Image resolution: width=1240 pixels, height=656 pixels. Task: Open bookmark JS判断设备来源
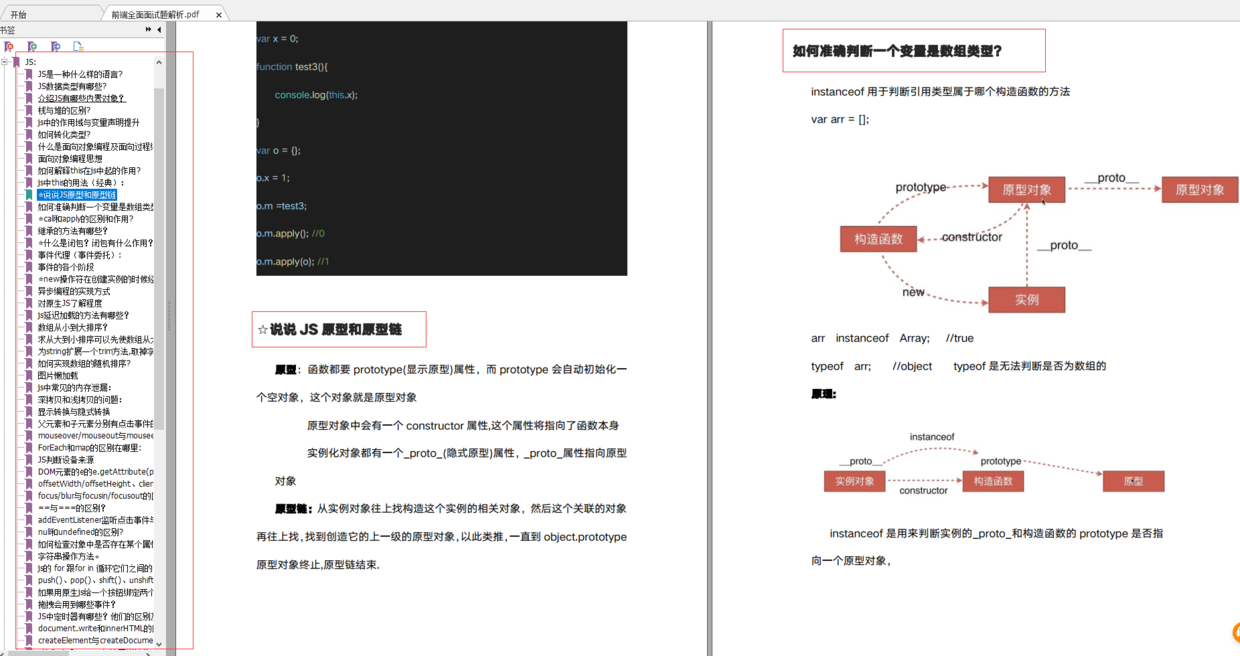click(66, 460)
